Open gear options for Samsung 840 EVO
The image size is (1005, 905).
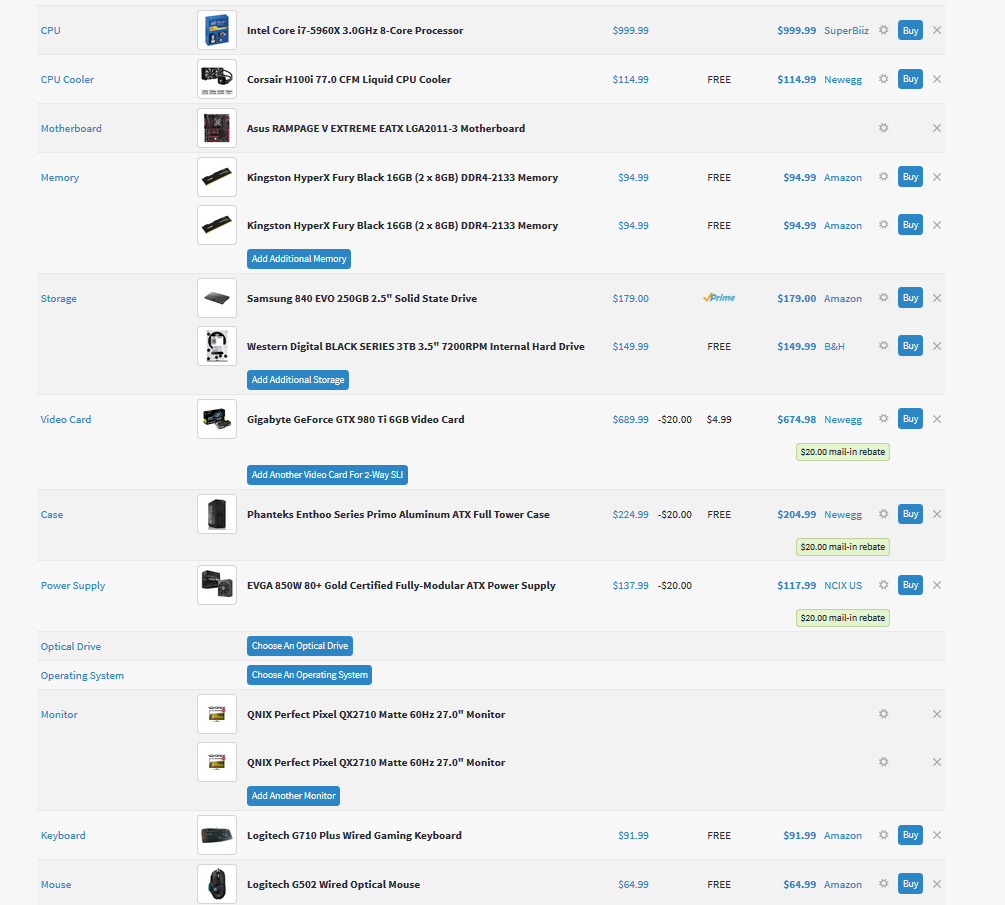click(x=883, y=297)
